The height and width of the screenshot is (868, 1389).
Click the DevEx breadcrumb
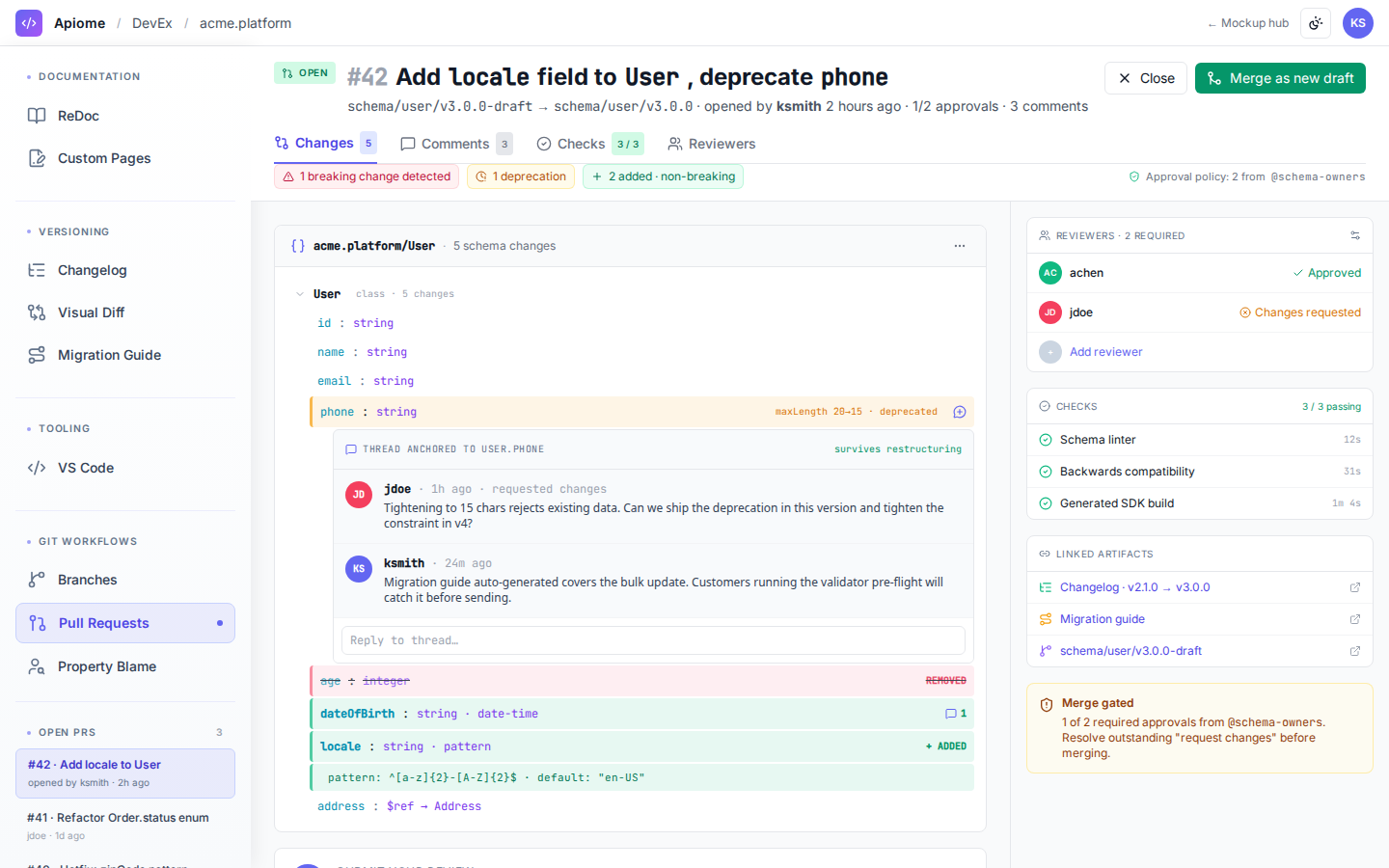click(x=152, y=23)
